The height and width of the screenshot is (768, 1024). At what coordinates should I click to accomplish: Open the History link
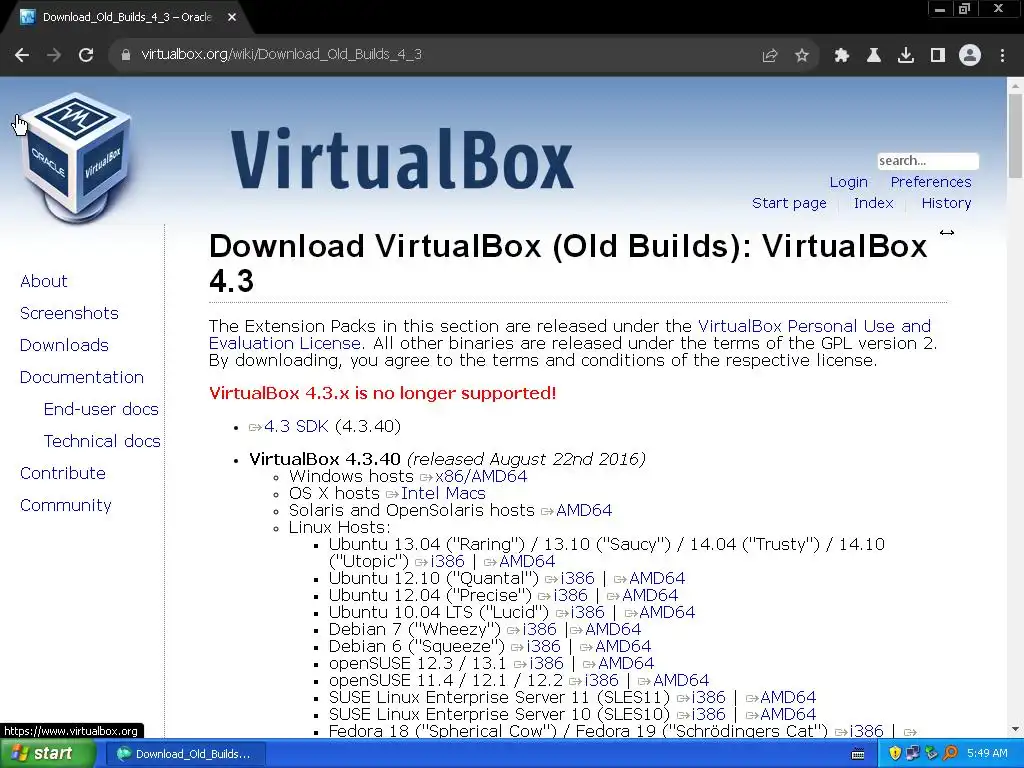[x=946, y=203]
